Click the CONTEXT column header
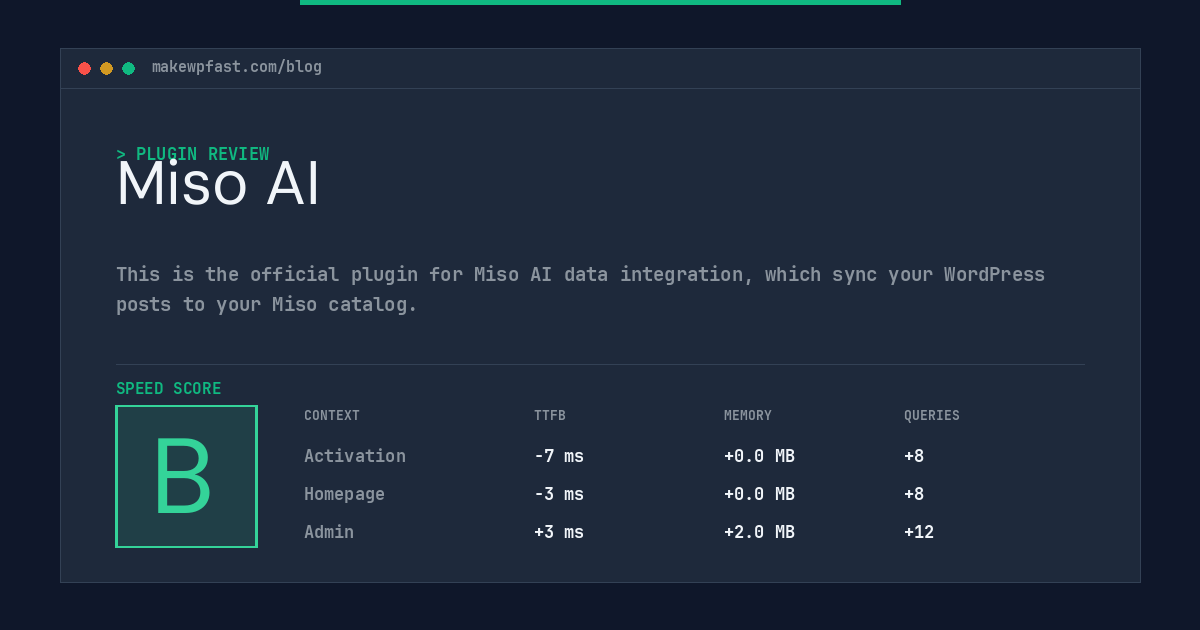Screen dimensions: 1200x630 click(332, 416)
